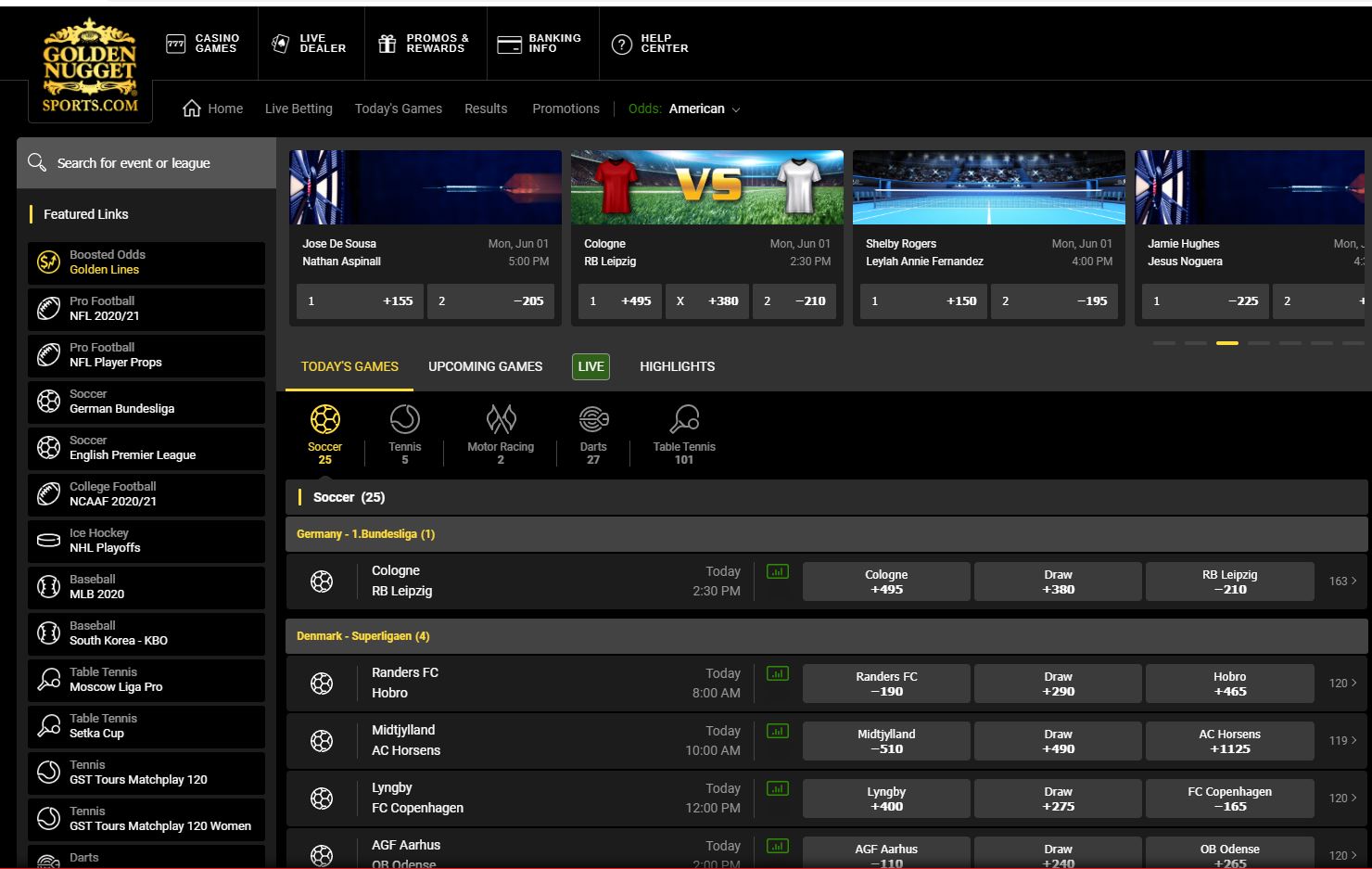Expand 120 more markets for Lyngby

(1342, 799)
